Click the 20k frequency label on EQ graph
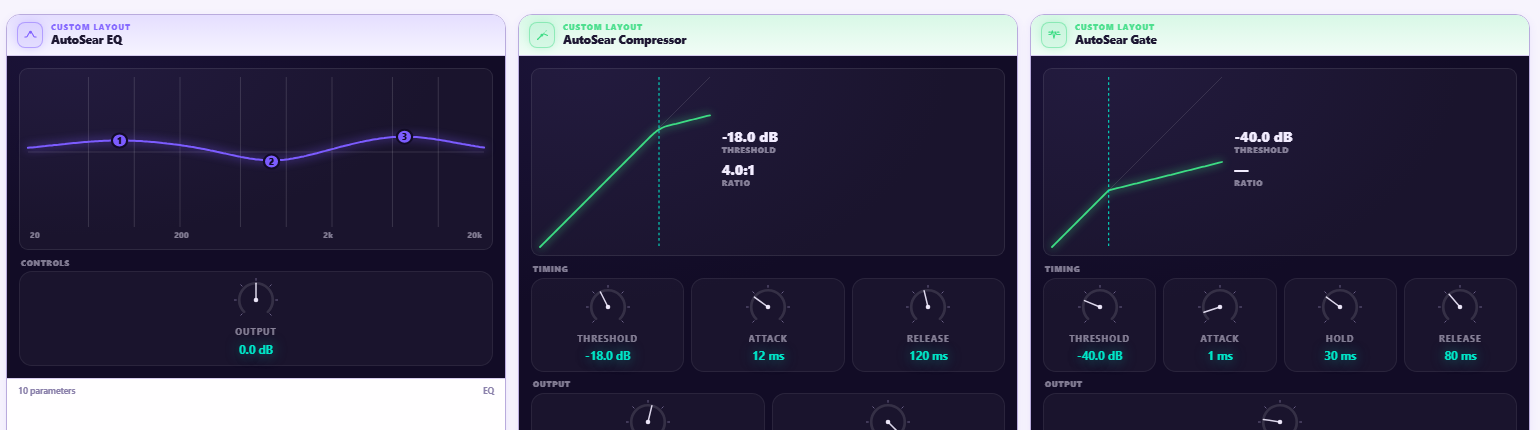The image size is (1540, 430). pos(474,236)
